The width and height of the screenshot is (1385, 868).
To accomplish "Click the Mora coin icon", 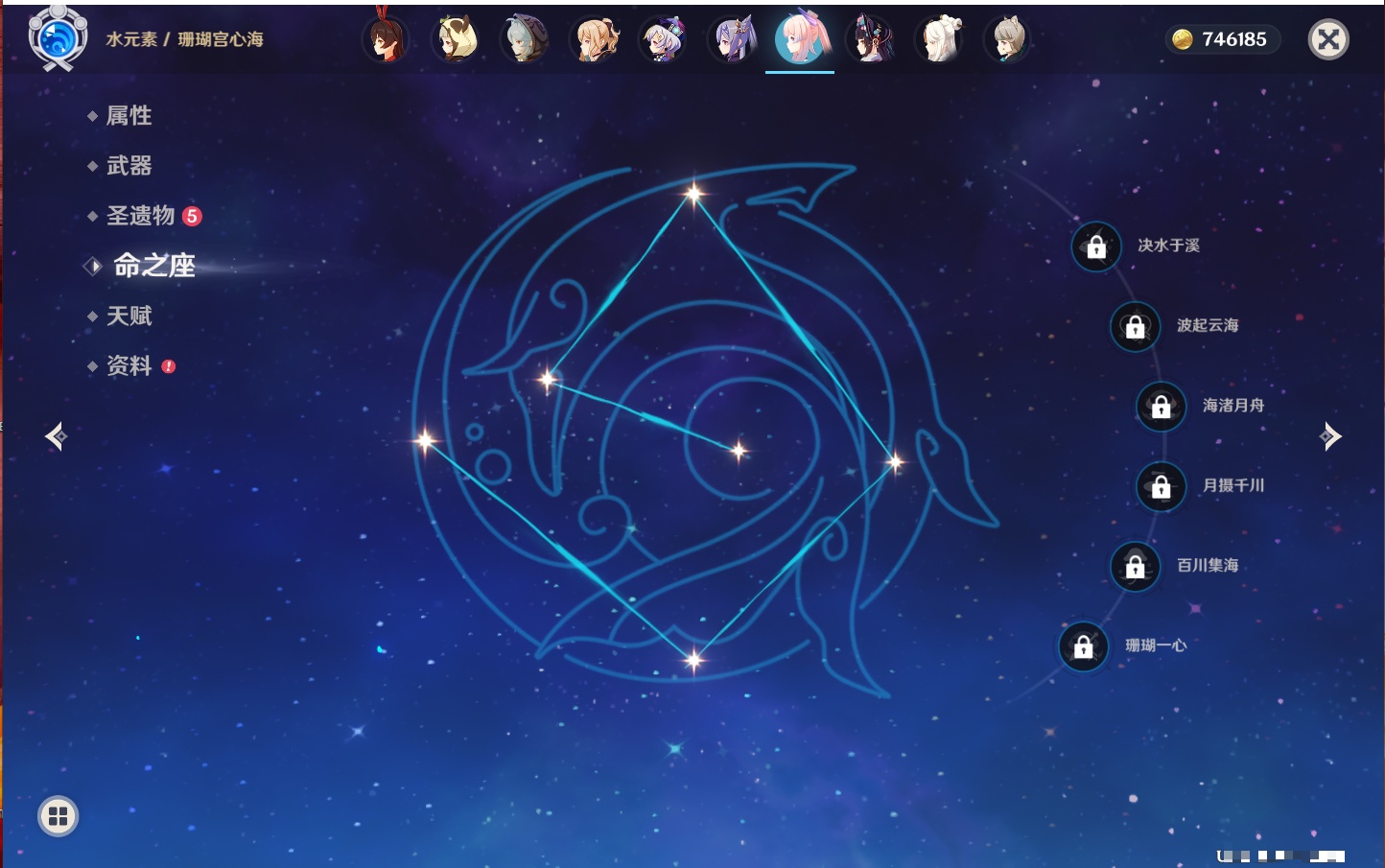I will (x=1183, y=39).
